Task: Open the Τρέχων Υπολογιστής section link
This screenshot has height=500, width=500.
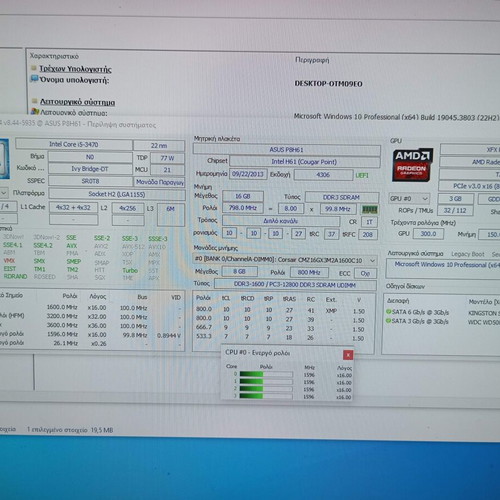Action: 75,69
